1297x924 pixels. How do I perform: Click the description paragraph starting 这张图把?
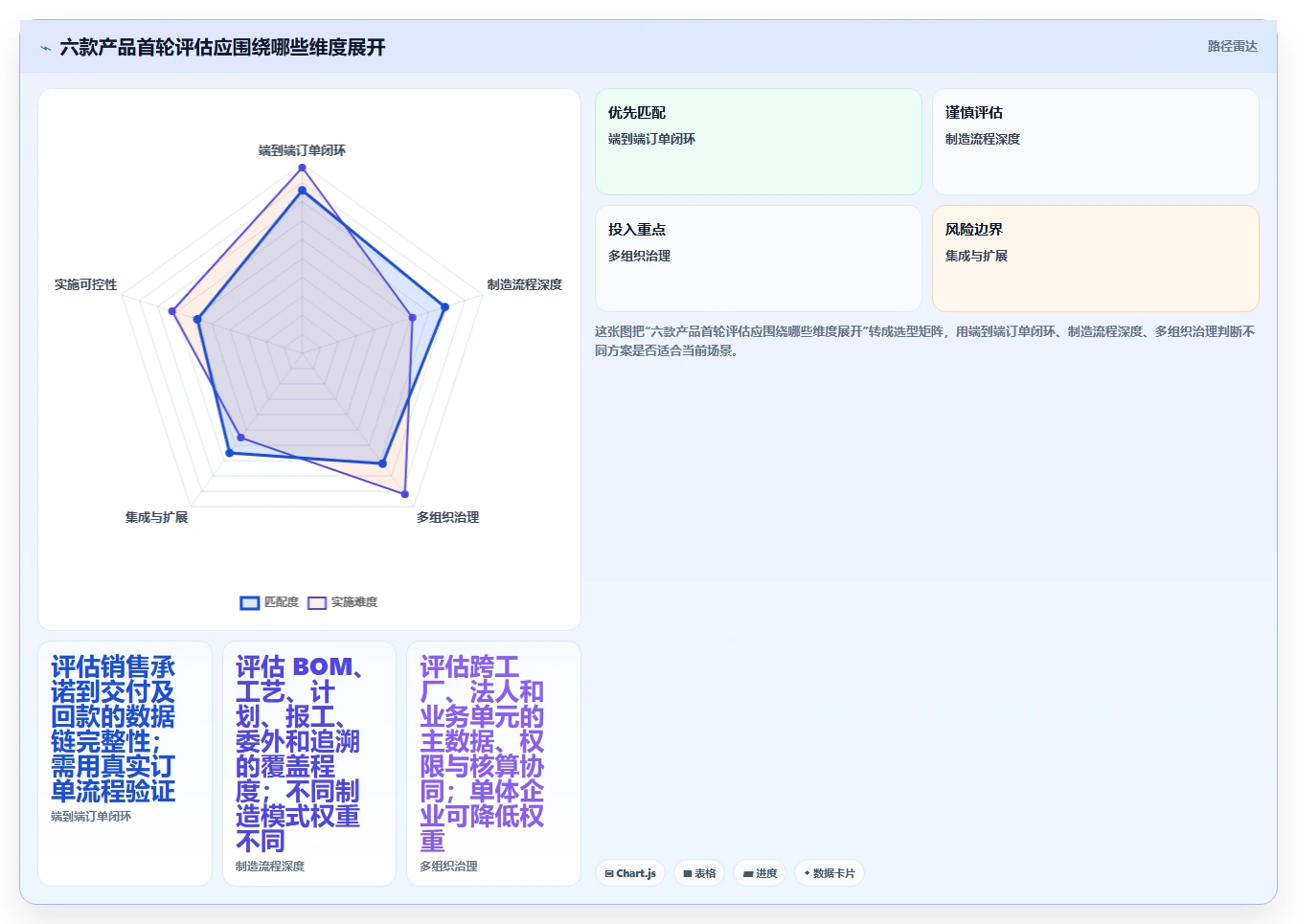pyautogui.click(x=925, y=341)
